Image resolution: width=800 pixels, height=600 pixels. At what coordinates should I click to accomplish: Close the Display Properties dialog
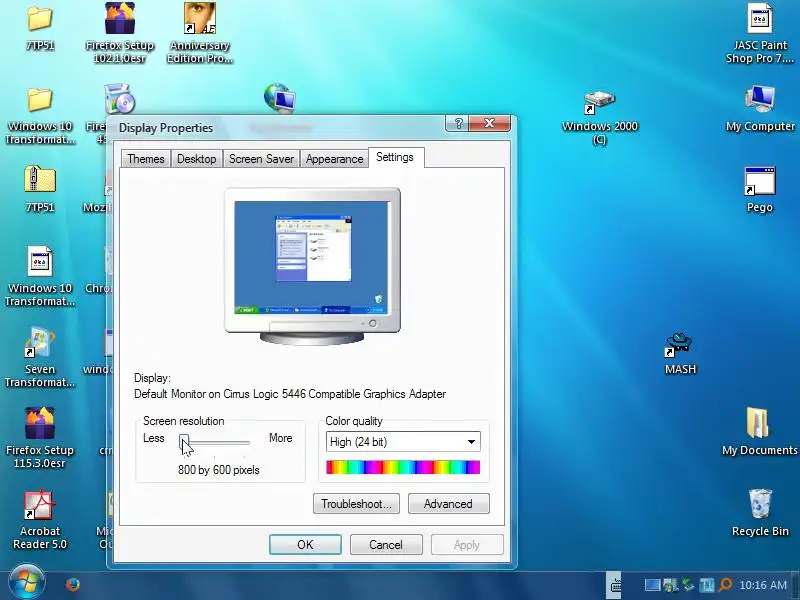(489, 123)
